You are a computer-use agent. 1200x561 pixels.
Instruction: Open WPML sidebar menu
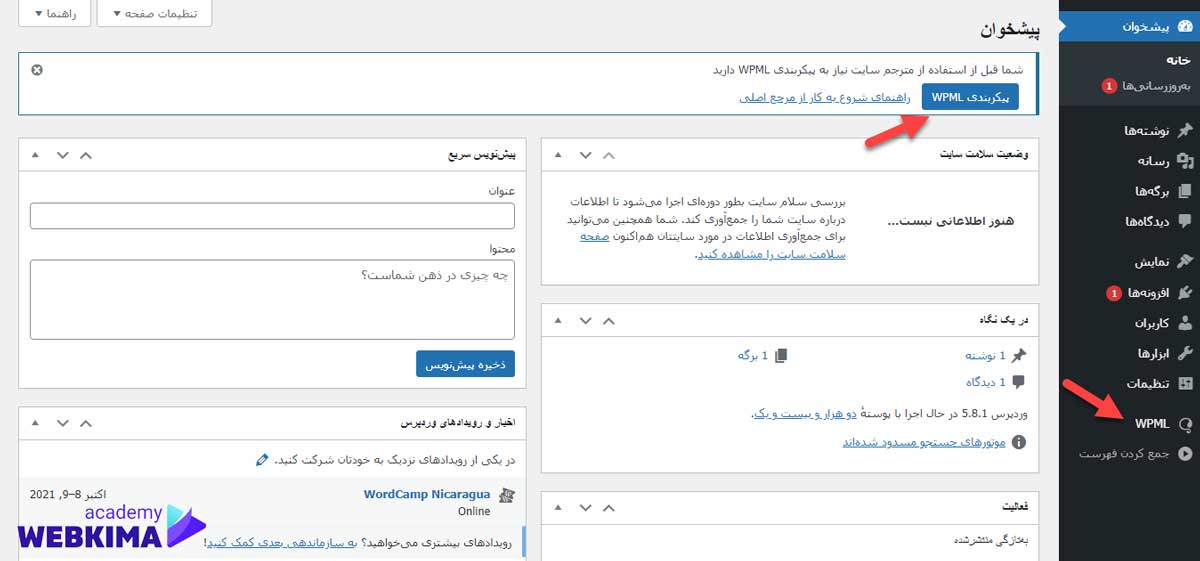tap(1152, 423)
